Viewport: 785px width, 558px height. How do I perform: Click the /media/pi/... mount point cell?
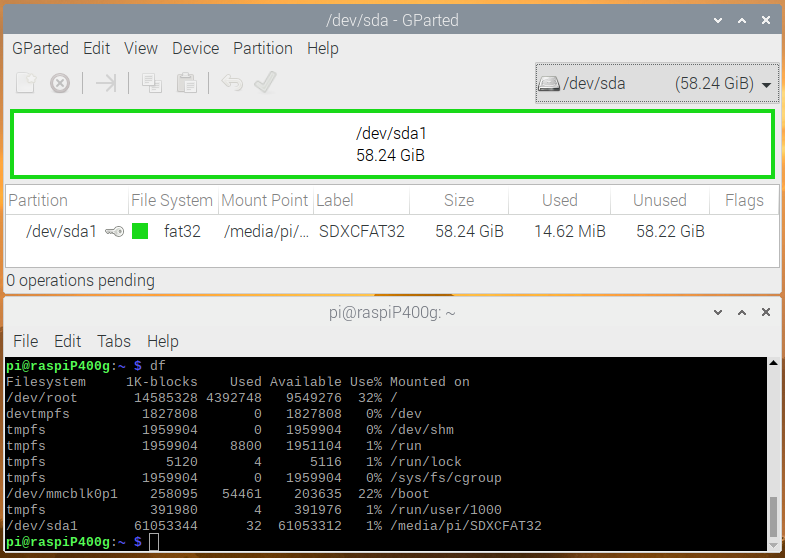click(x=266, y=231)
